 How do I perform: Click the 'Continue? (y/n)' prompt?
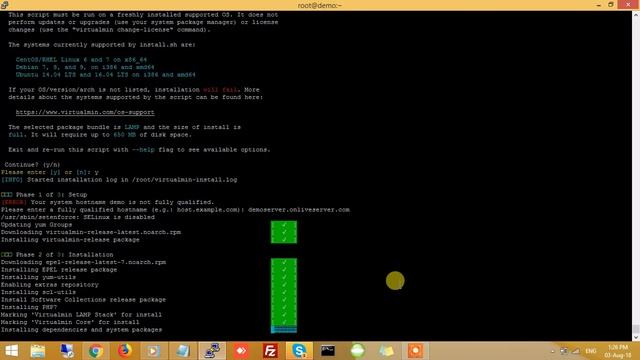tap(32, 164)
